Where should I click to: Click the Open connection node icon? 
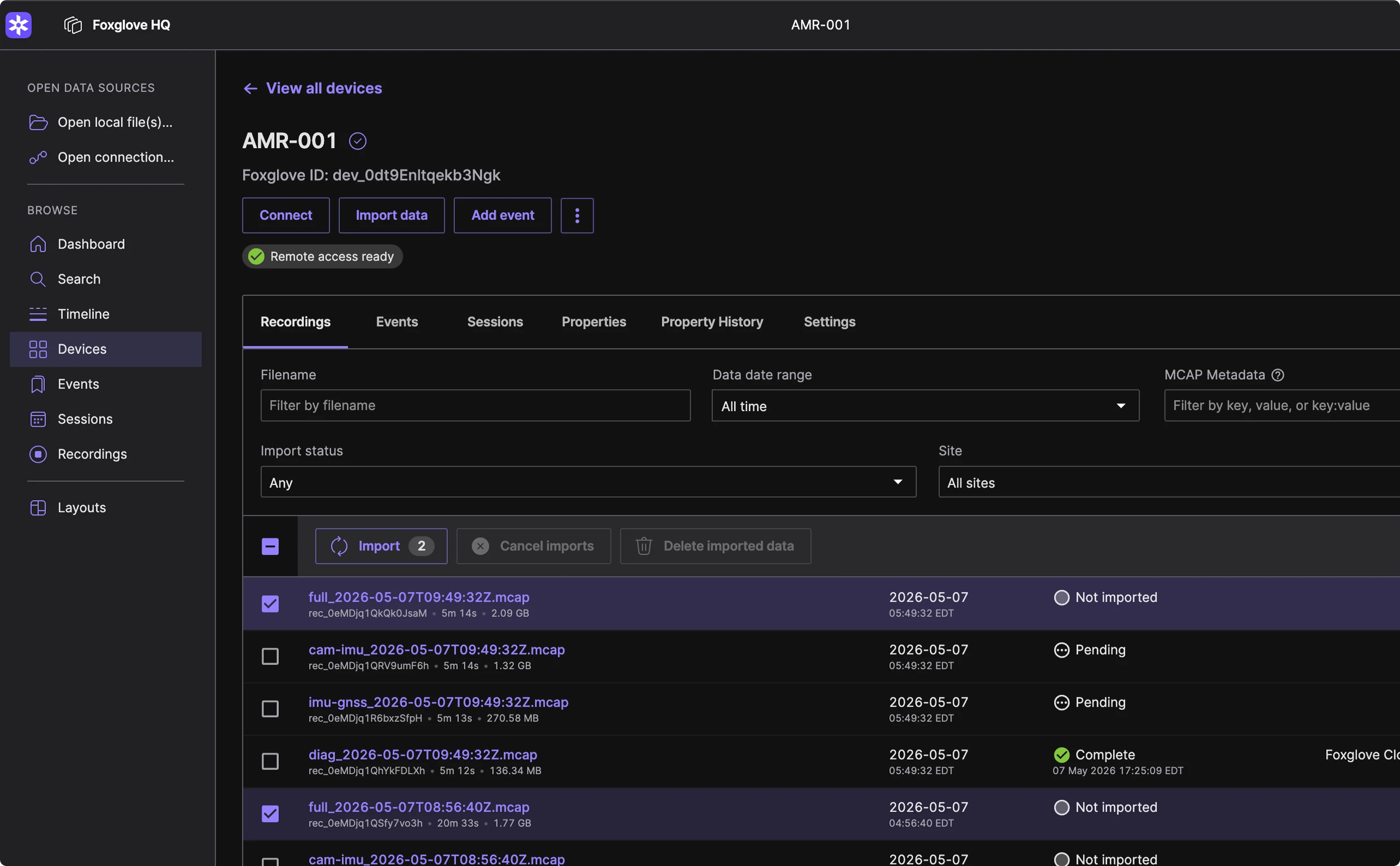(38, 157)
